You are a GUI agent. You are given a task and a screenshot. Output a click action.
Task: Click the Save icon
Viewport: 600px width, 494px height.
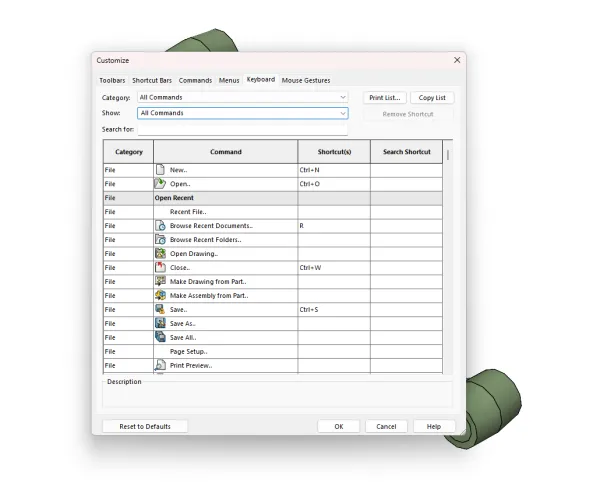160,309
